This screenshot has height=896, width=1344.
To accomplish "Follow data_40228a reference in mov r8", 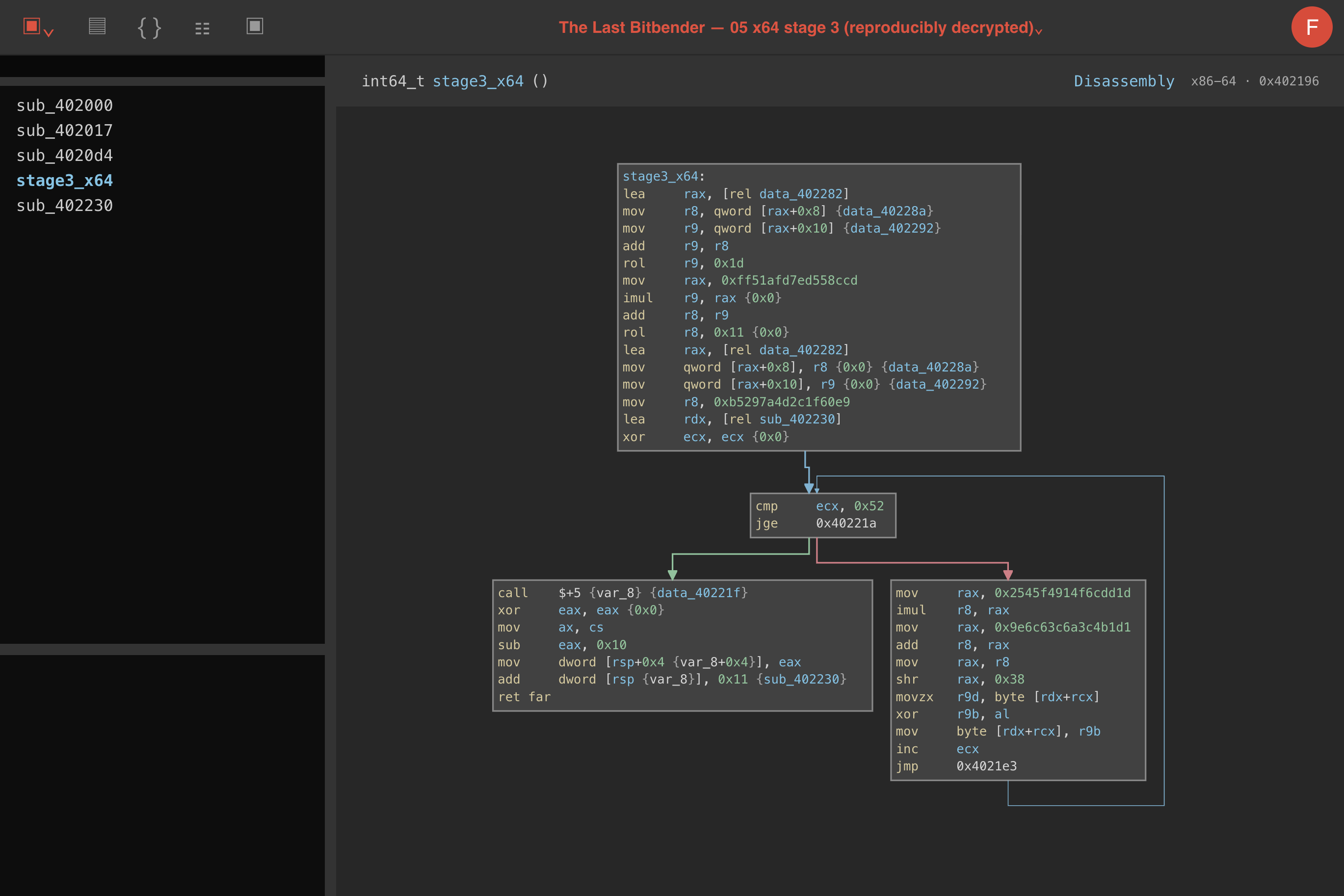I will (885, 211).
